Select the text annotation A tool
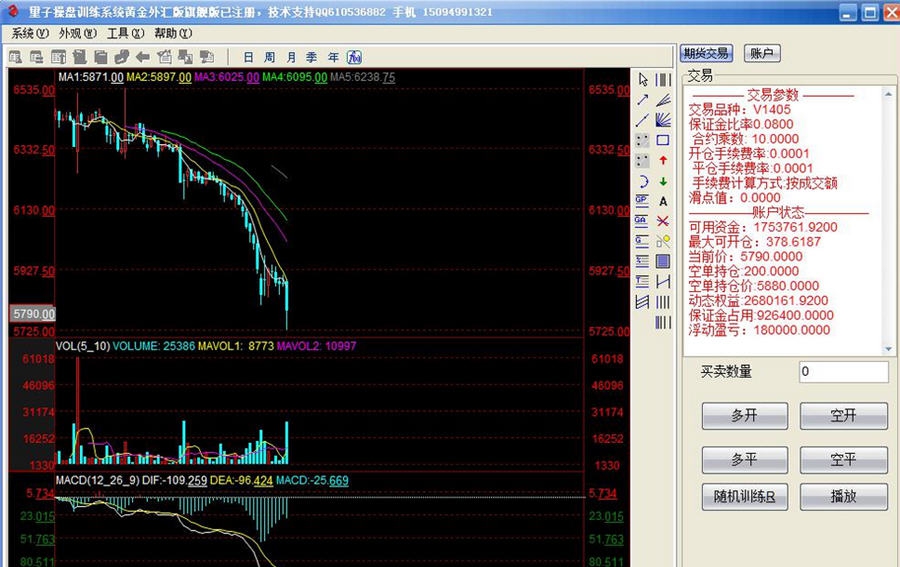This screenshot has height=567, width=900. (x=663, y=201)
